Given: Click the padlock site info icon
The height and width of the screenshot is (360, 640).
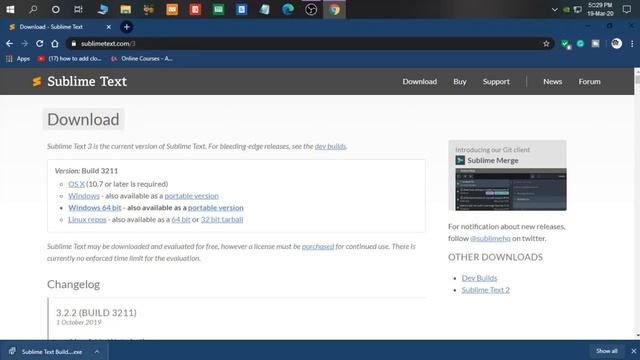Looking at the screenshot, I should pyautogui.click(x=74, y=44).
